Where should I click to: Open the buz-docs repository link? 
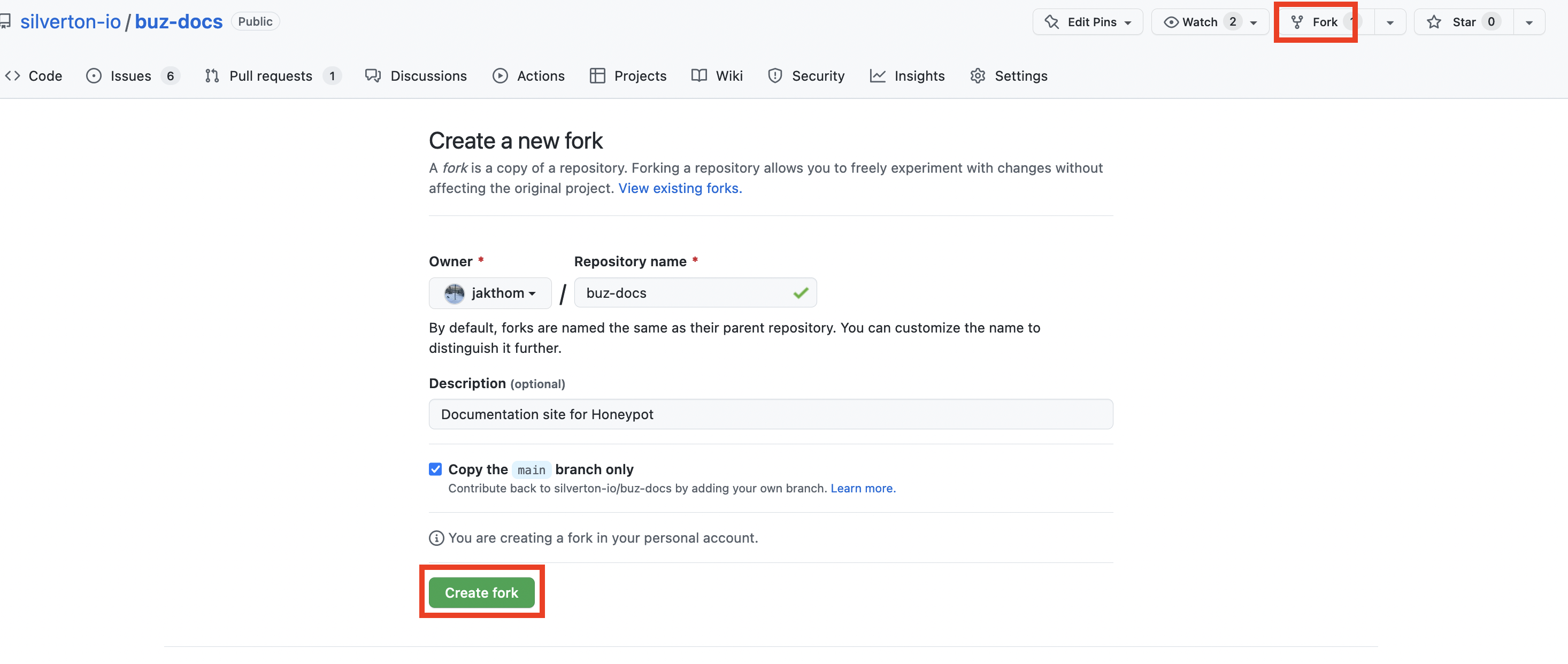178,22
